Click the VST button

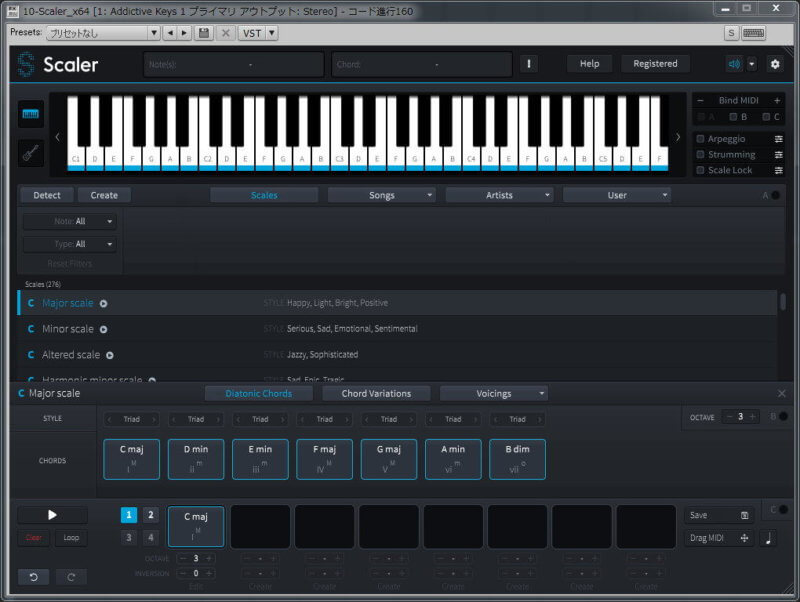click(x=252, y=33)
